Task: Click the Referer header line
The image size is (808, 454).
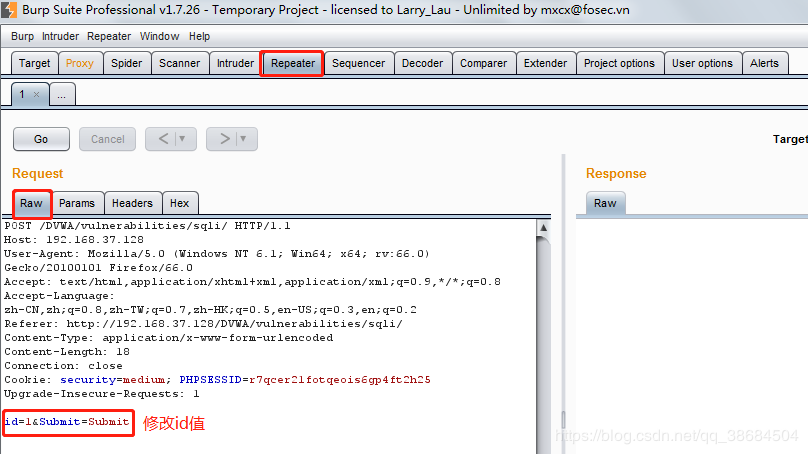Action: point(204,324)
